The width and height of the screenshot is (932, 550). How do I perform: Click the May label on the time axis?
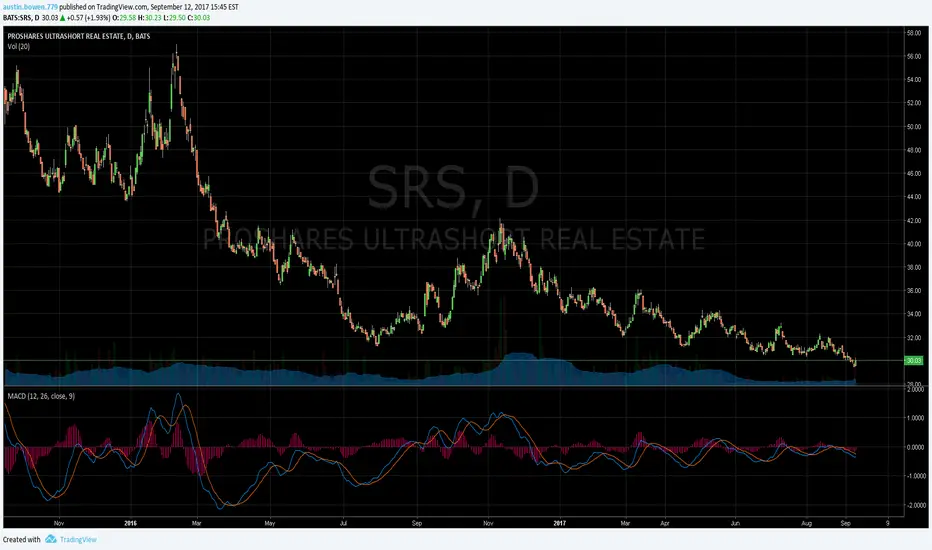tap(270, 523)
